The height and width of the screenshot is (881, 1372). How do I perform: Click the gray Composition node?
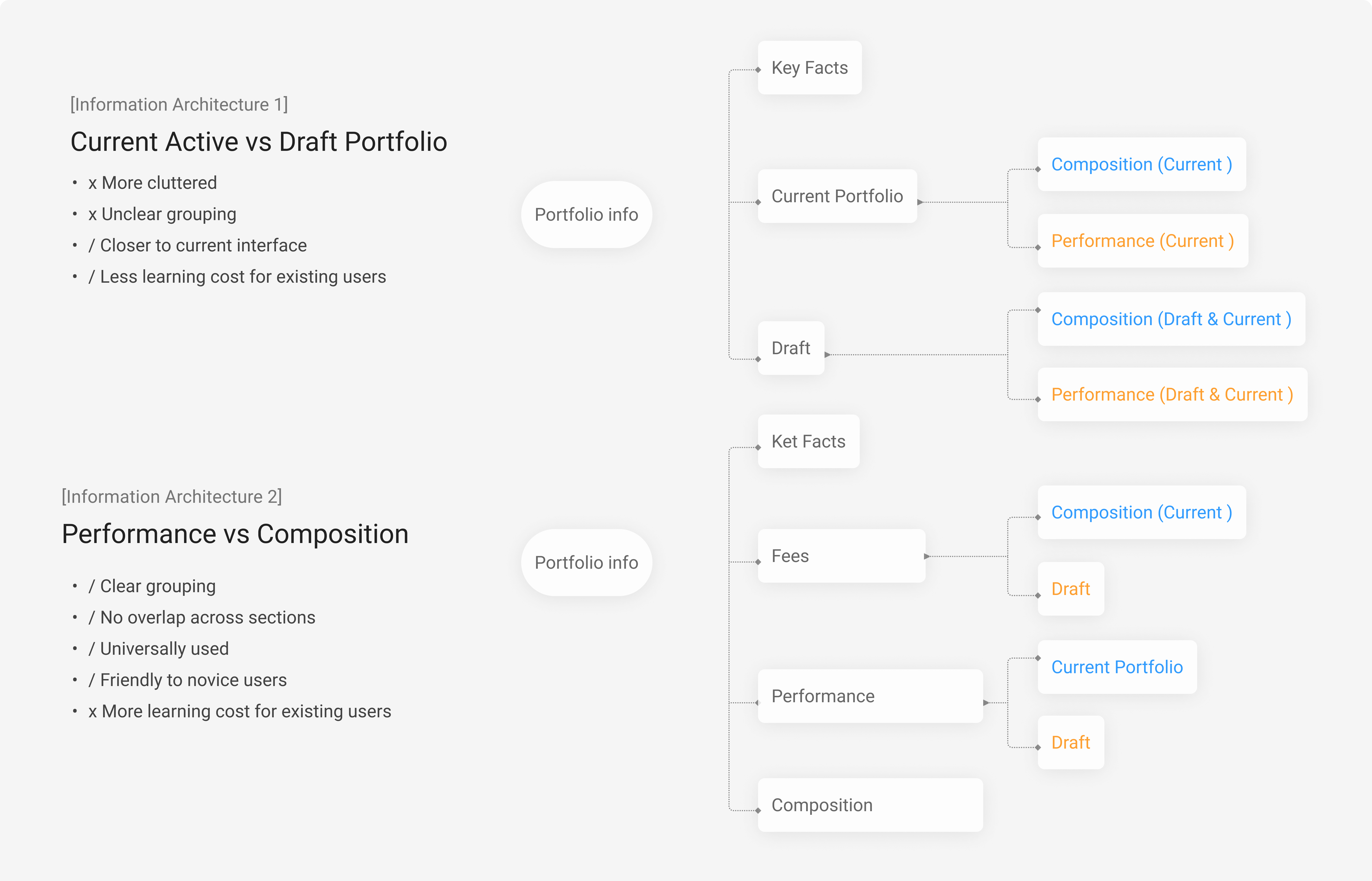point(869,805)
